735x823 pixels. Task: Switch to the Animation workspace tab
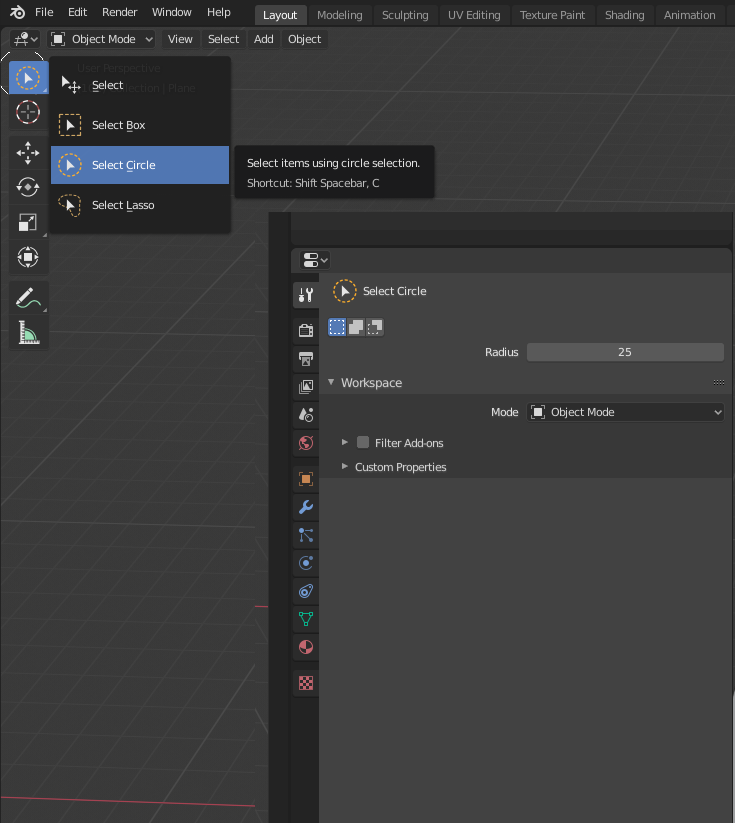[689, 15]
